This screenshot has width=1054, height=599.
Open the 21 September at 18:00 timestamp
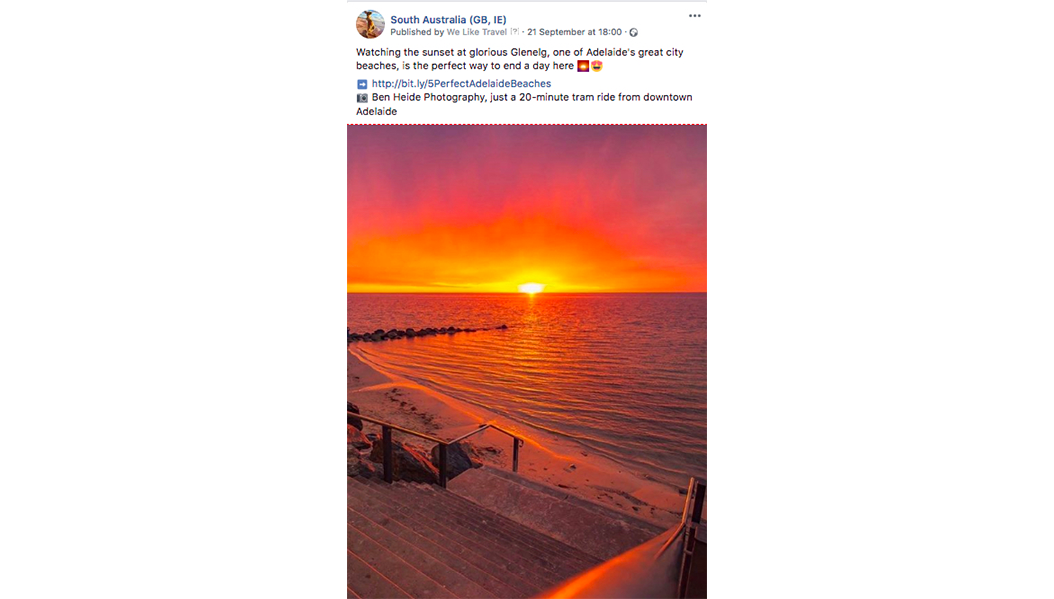coord(574,32)
